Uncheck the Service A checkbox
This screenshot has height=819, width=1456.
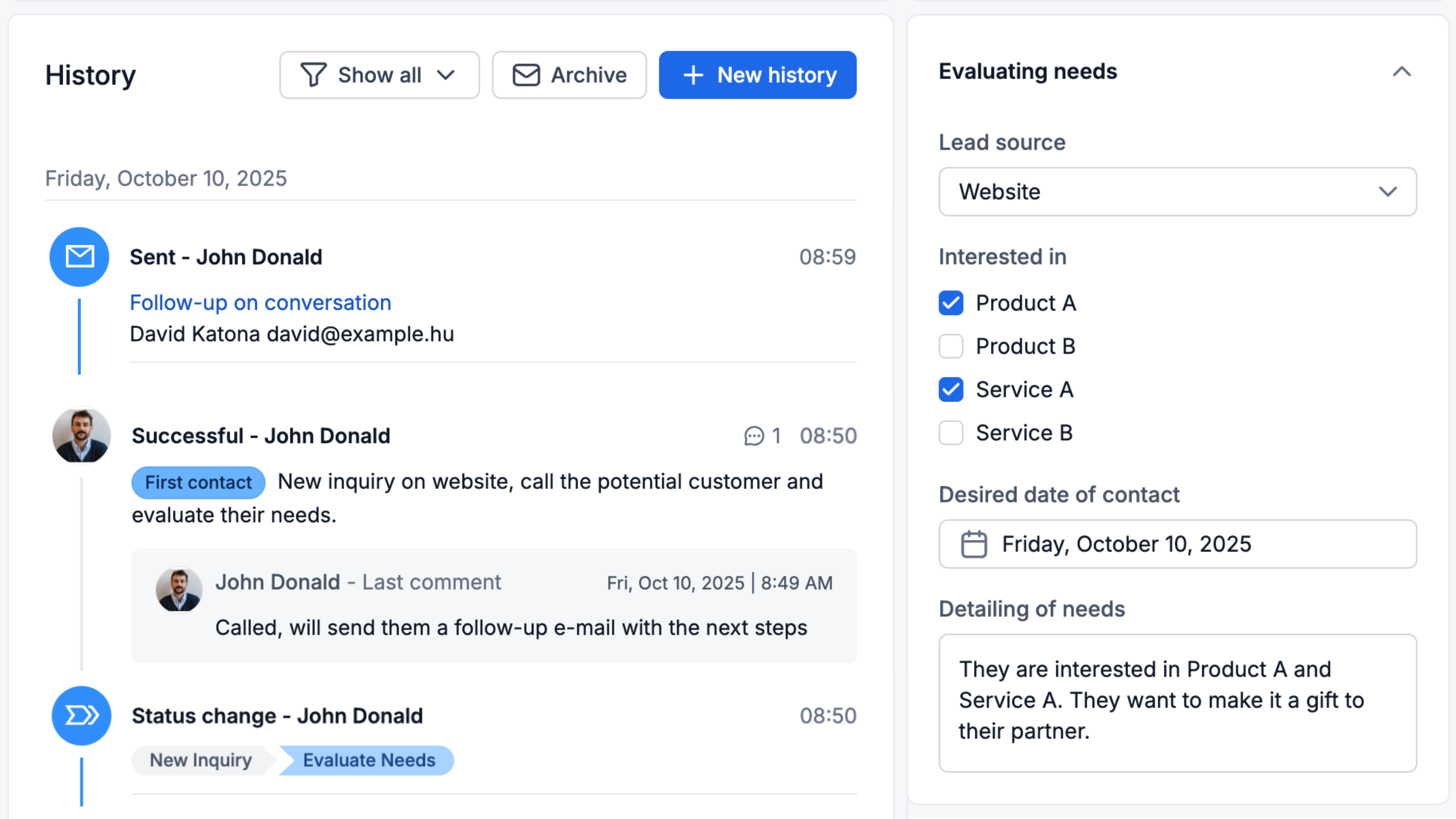click(x=951, y=390)
